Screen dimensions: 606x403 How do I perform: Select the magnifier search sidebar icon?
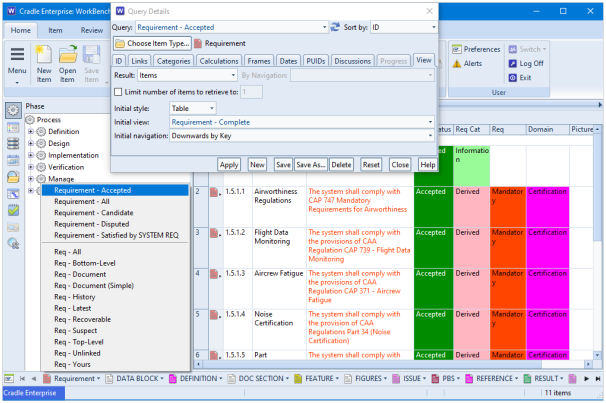(x=13, y=243)
